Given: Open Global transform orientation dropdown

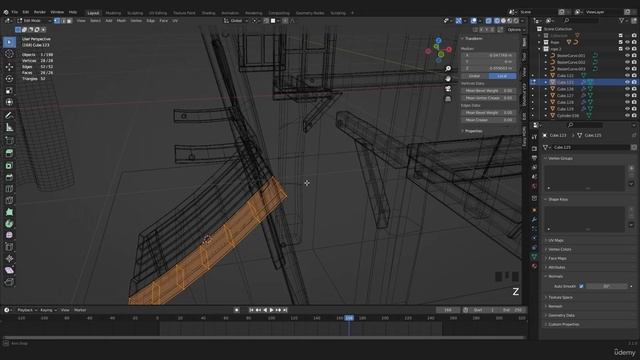Looking at the screenshot, I should (x=236, y=20).
